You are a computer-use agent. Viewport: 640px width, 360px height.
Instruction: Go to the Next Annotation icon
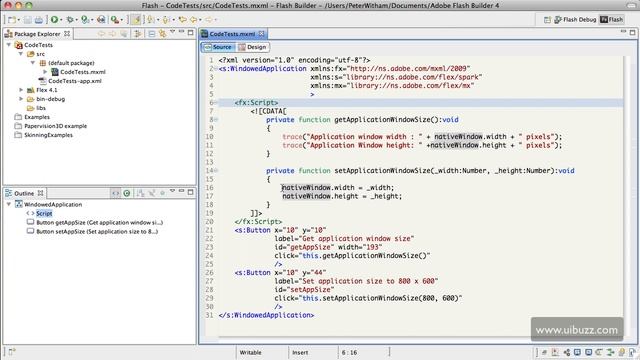(151, 19)
